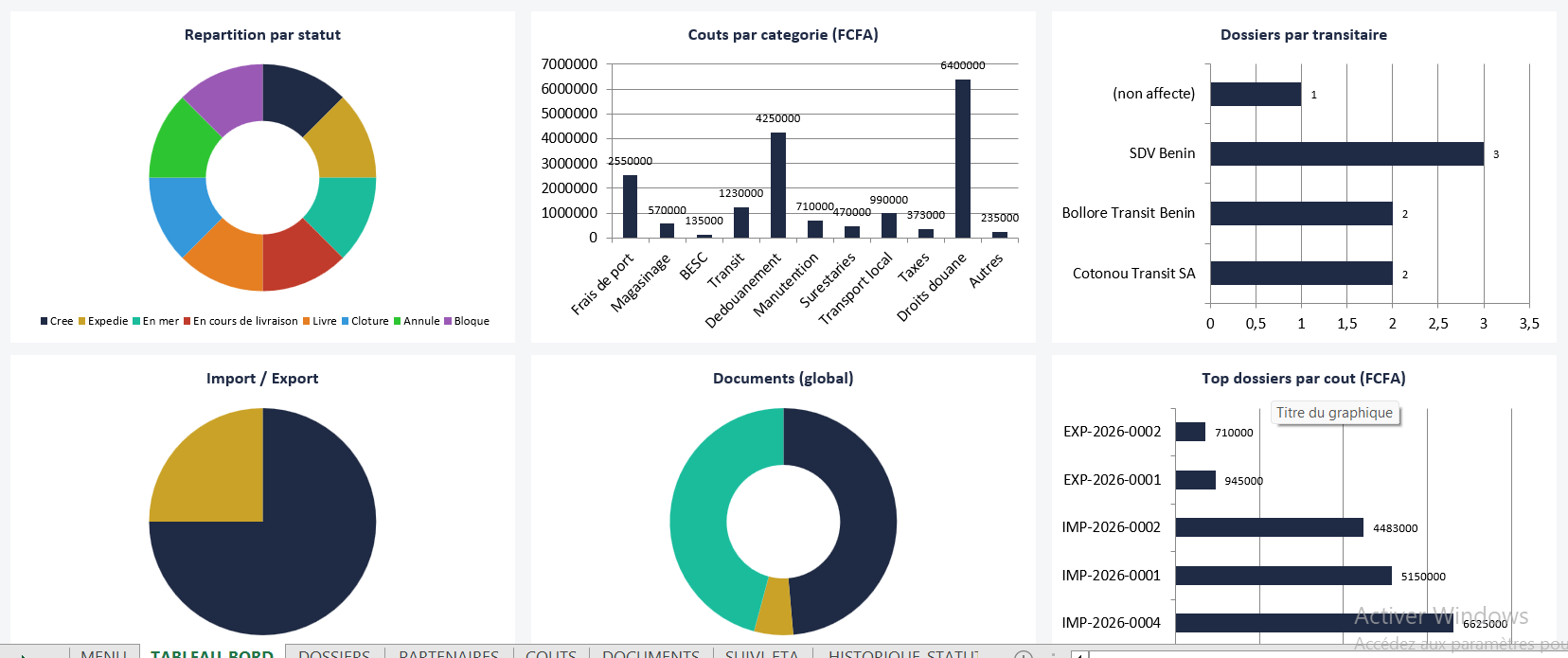Select the red segment of the status donut

(x=294, y=257)
